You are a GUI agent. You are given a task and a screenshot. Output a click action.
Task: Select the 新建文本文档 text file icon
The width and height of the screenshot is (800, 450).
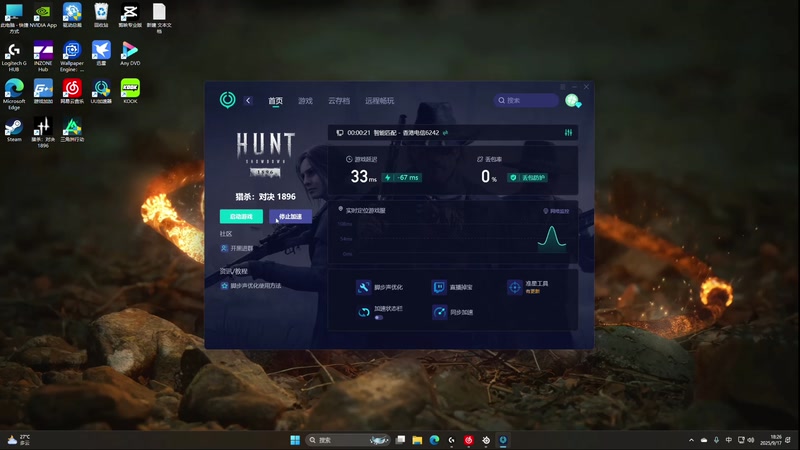(x=159, y=18)
